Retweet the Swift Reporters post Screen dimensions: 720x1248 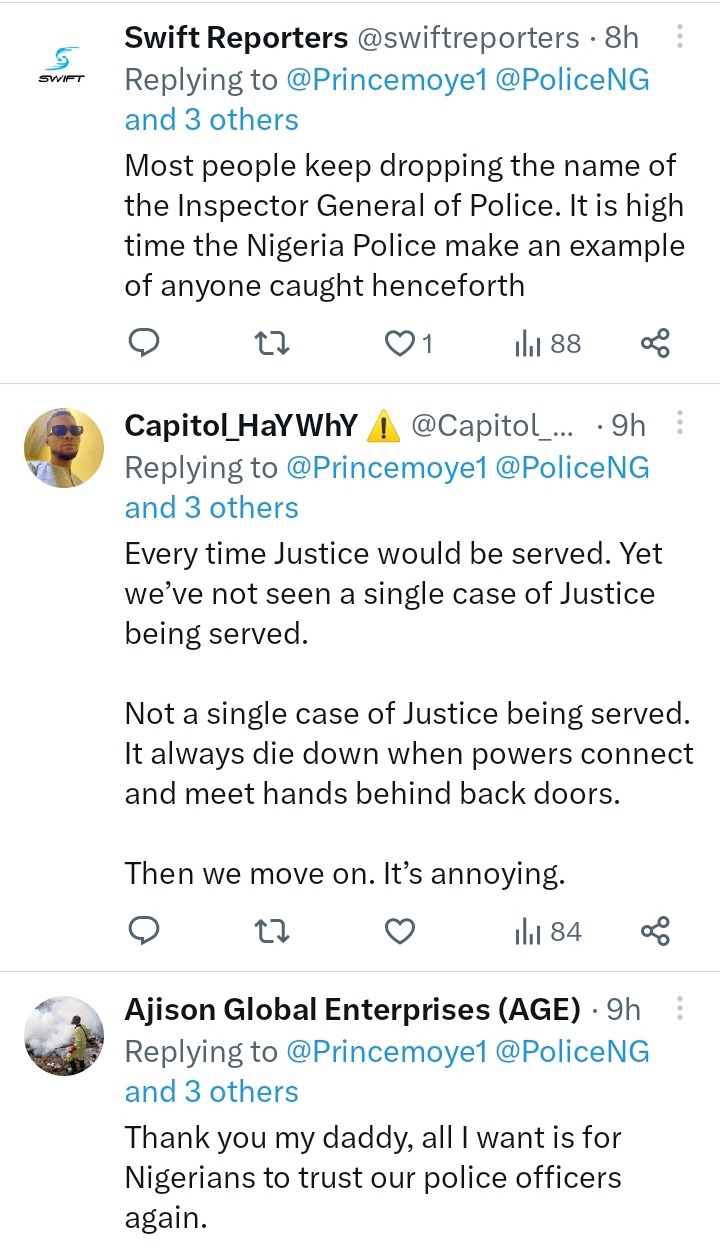point(273,344)
